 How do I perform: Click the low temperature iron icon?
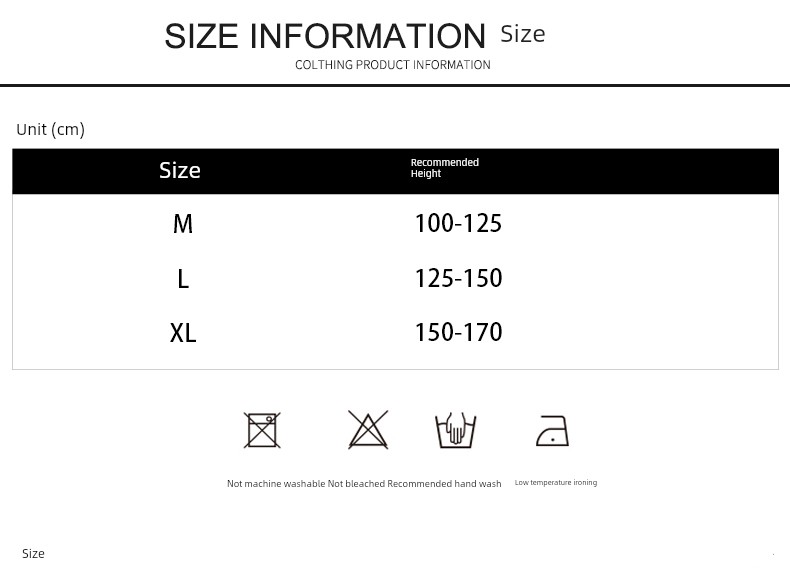553,431
